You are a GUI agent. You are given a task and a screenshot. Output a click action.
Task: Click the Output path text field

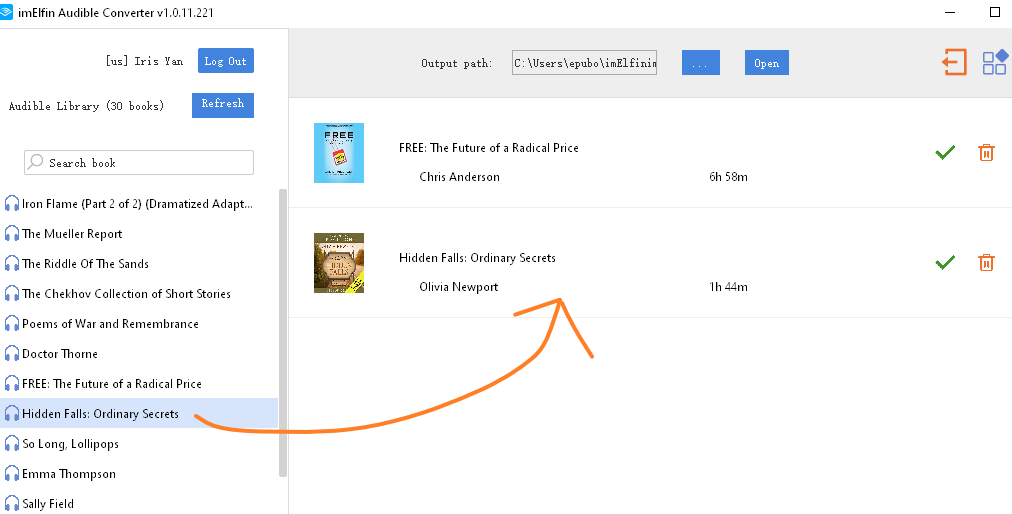[x=585, y=63]
